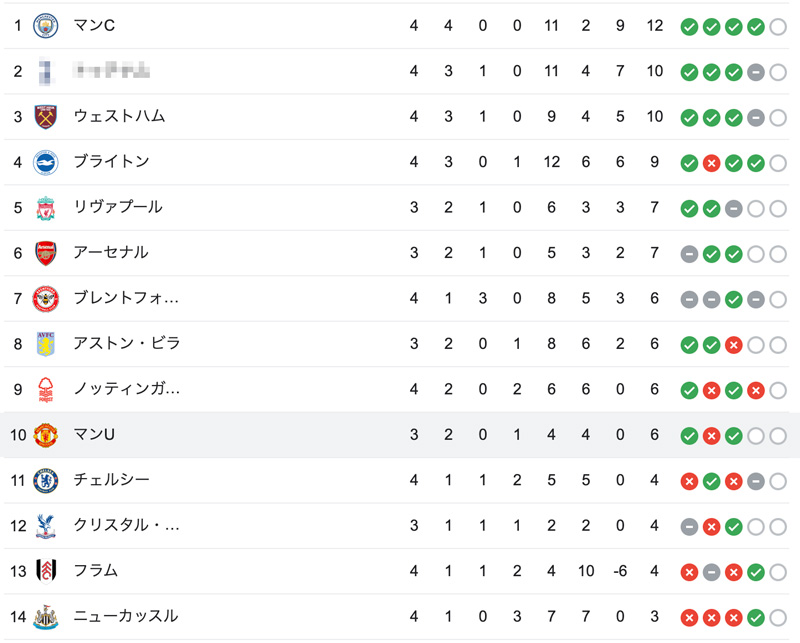This screenshot has height=643, width=800.
Task: Click the Manchester City club crest
Action: (45, 26)
